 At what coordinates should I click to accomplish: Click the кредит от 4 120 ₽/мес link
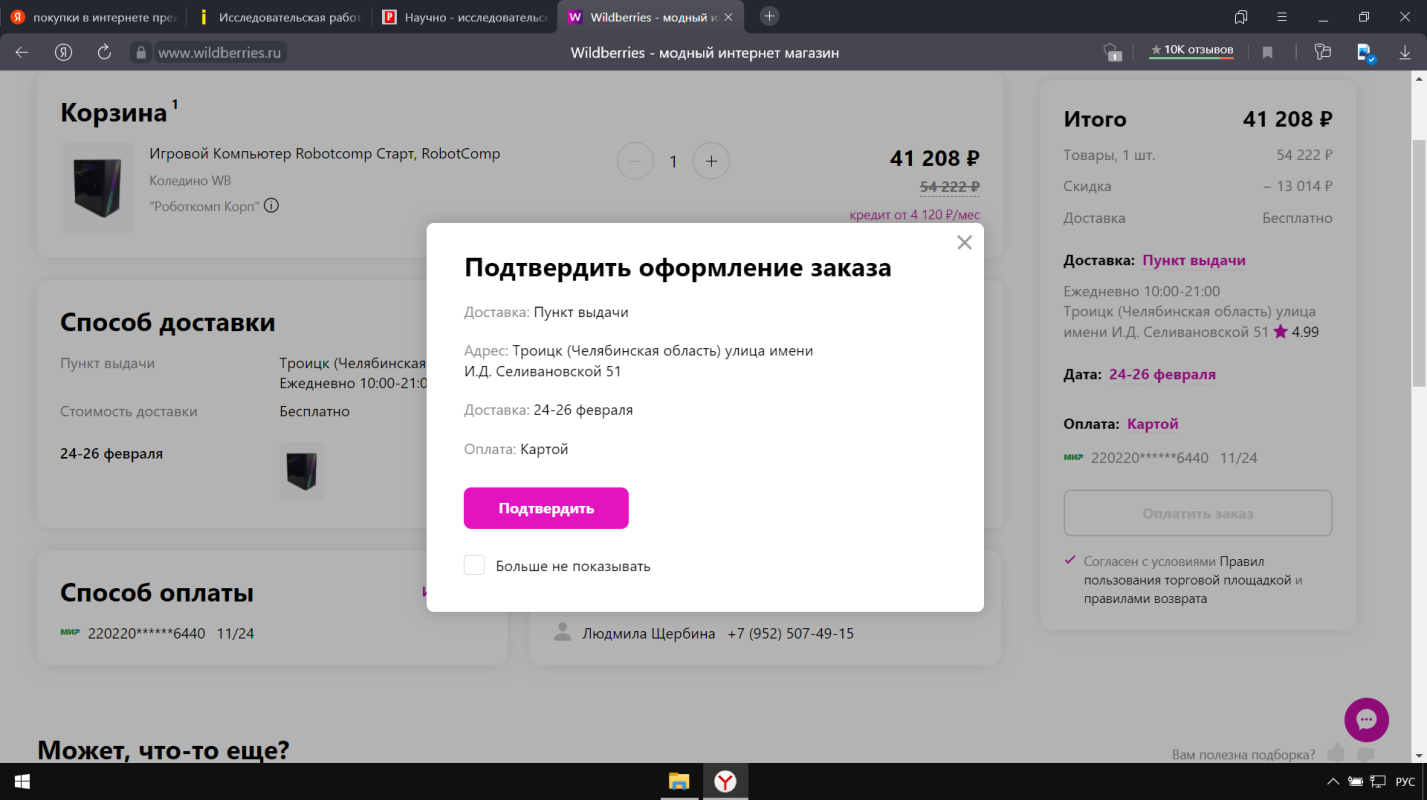914,214
